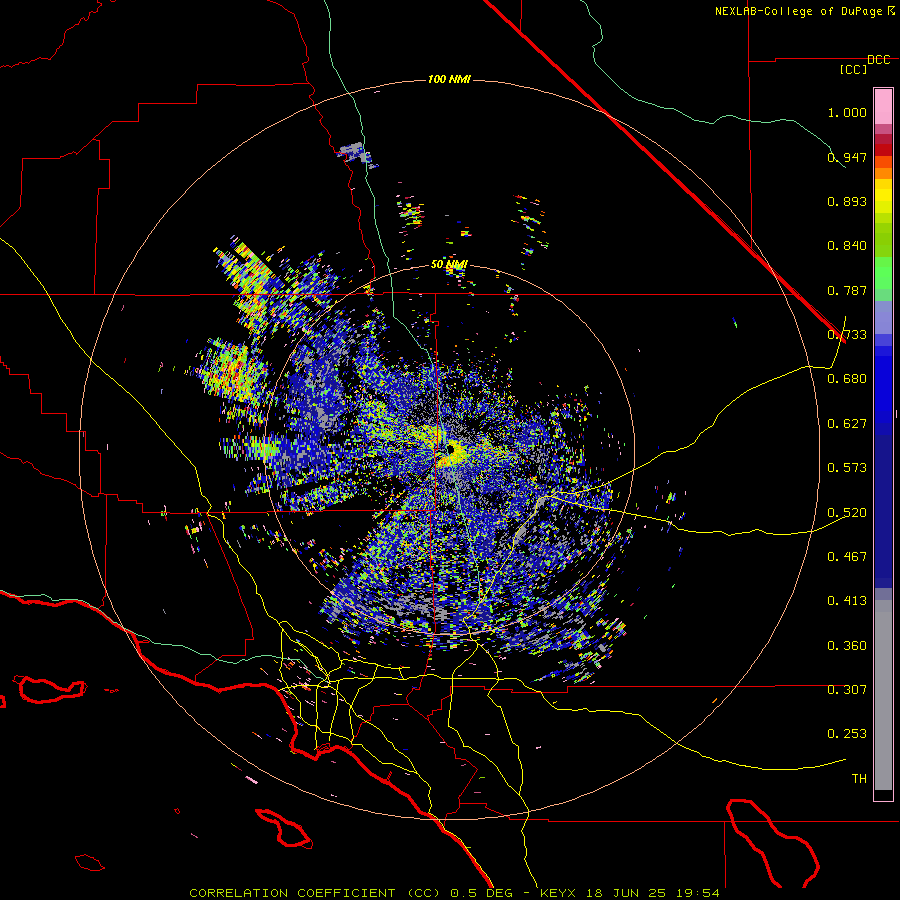Screen dimensions: 900x900
Task: Select the 0.627 scale value
Action: (x=847, y=424)
